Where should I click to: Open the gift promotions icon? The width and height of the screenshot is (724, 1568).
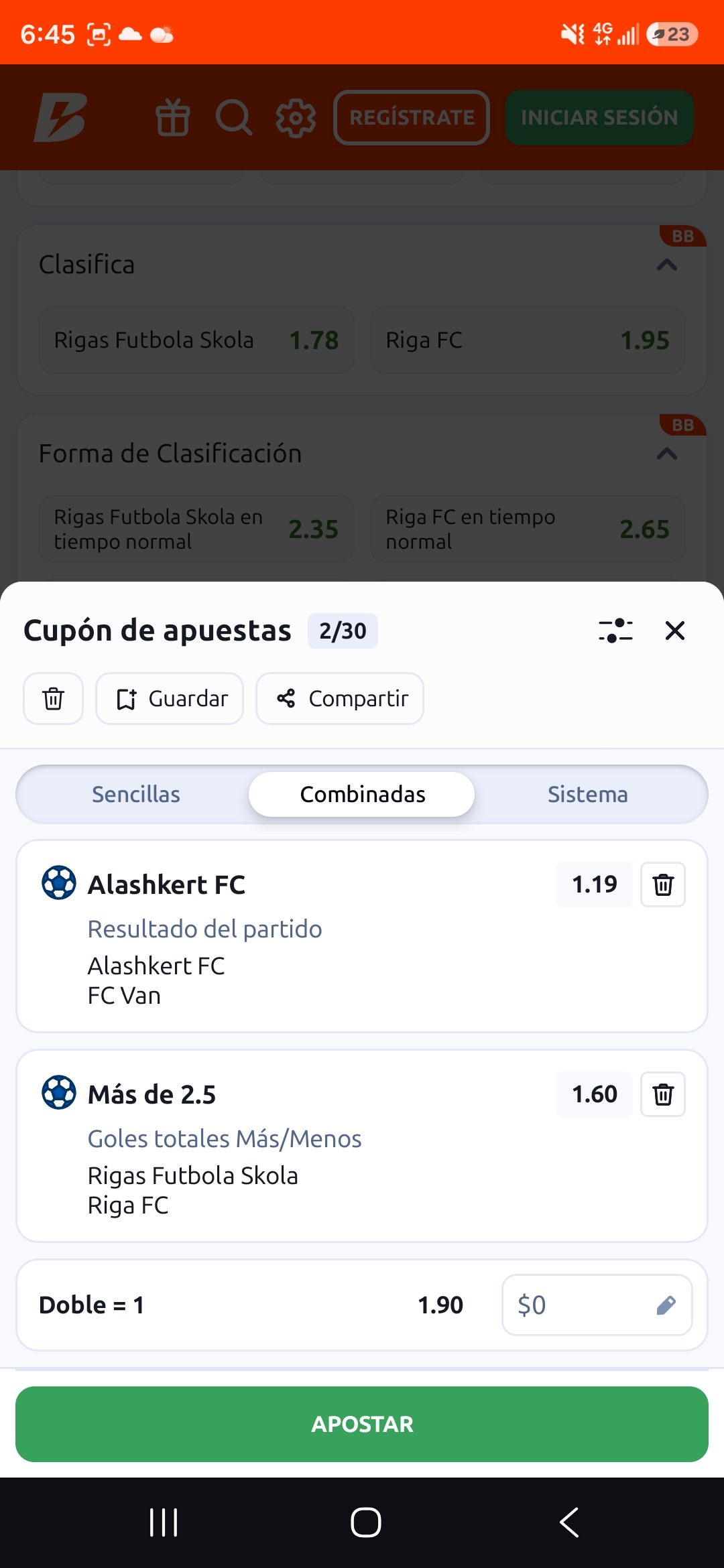point(173,117)
